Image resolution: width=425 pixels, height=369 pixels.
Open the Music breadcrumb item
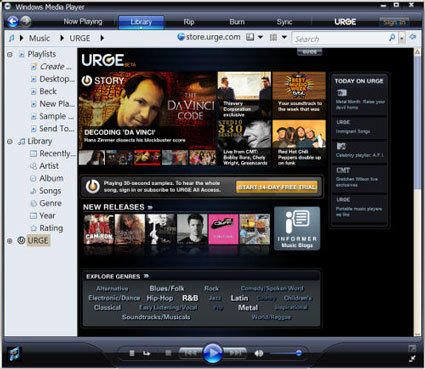39,38
